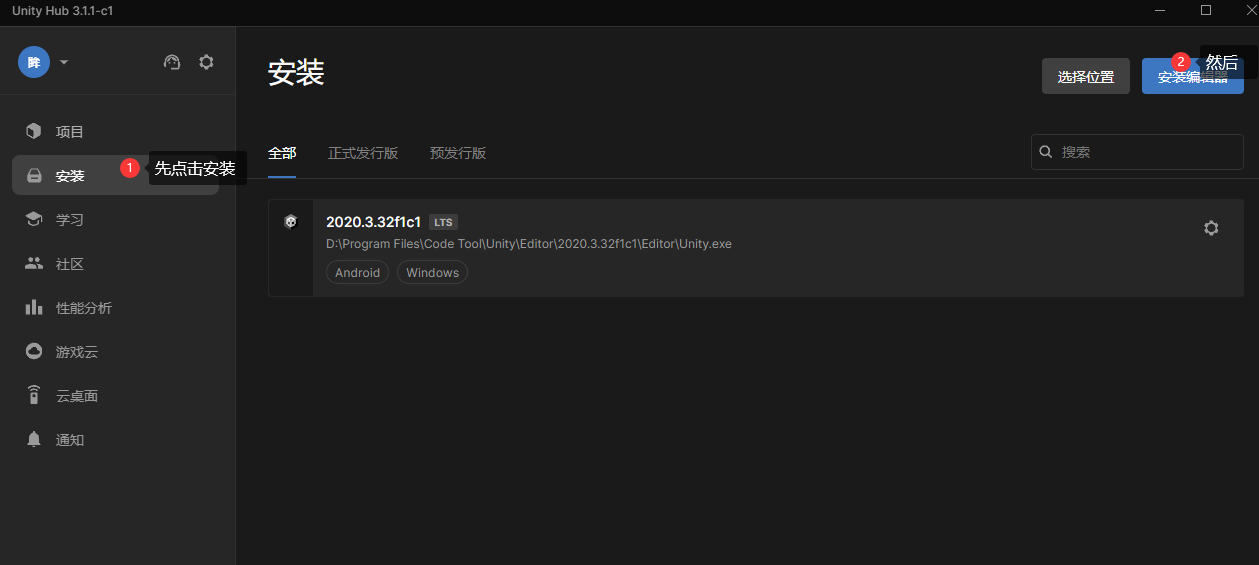Open 性能分析 in the sidebar

[115, 307]
